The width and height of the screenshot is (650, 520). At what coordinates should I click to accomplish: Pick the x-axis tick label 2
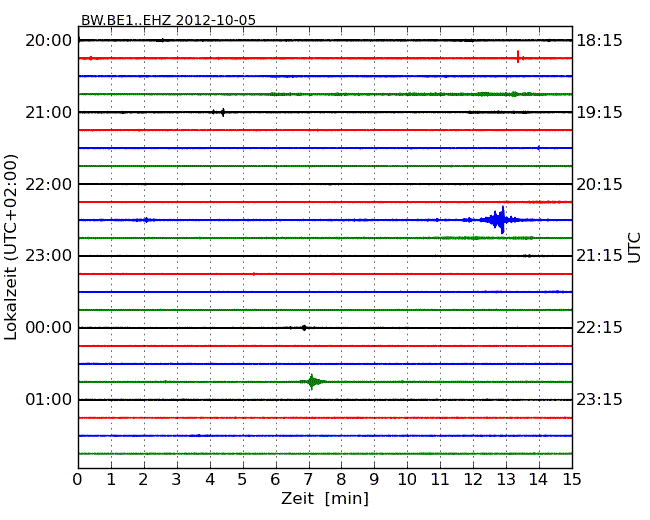point(143,479)
